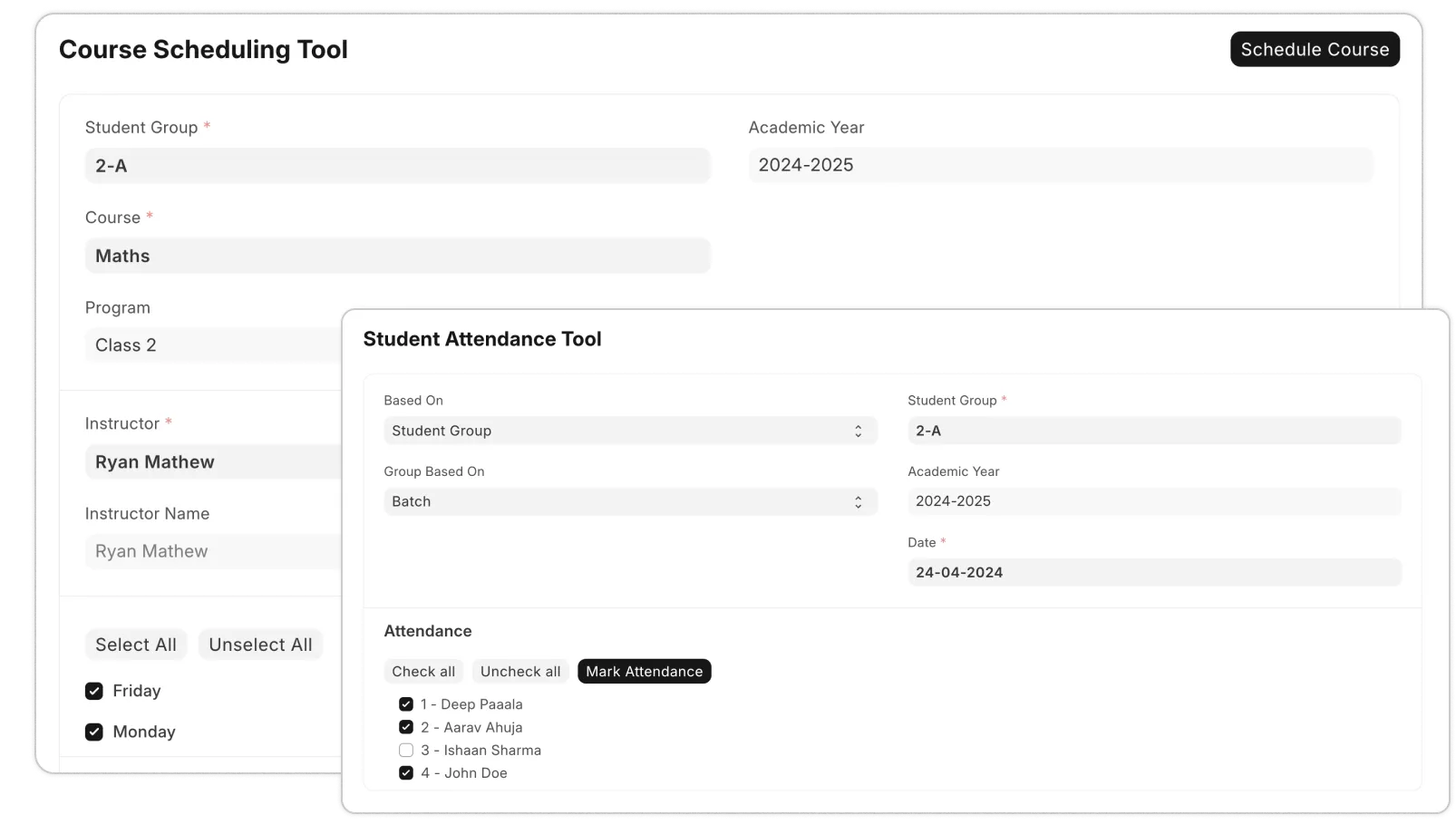Image resolution: width=1456 pixels, height=834 pixels.
Task: Click Unselect All in the scheduling tool
Action: (x=260, y=645)
